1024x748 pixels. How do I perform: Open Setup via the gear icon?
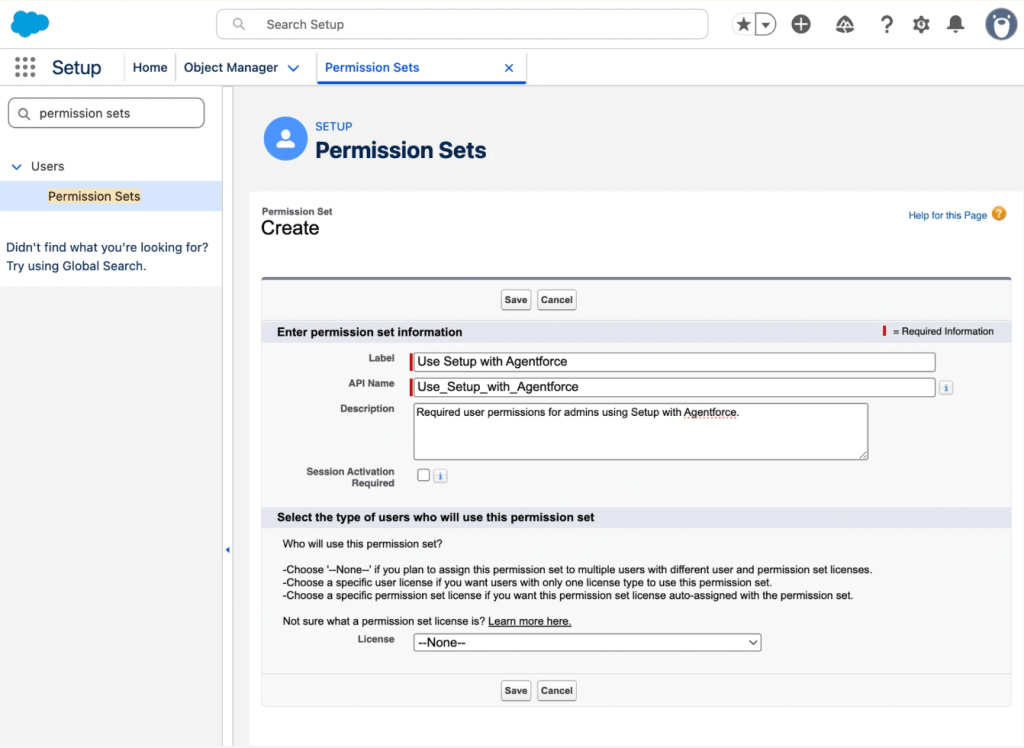pos(920,24)
